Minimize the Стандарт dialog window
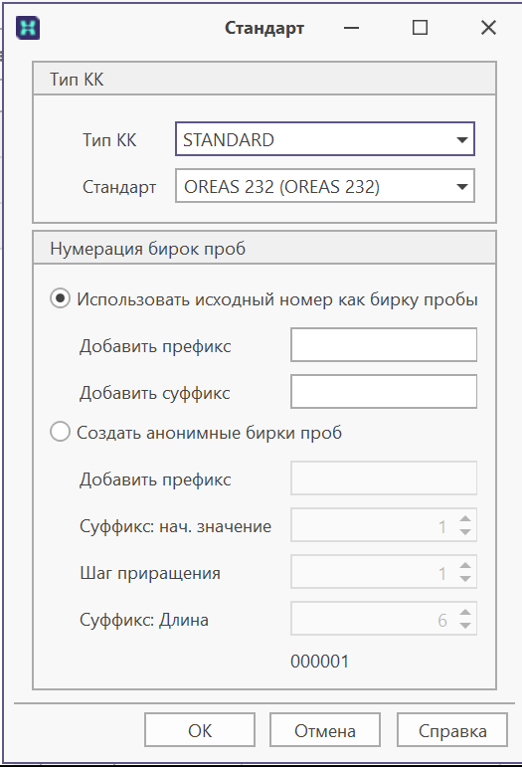522x767 pixels. click(351, 28)
